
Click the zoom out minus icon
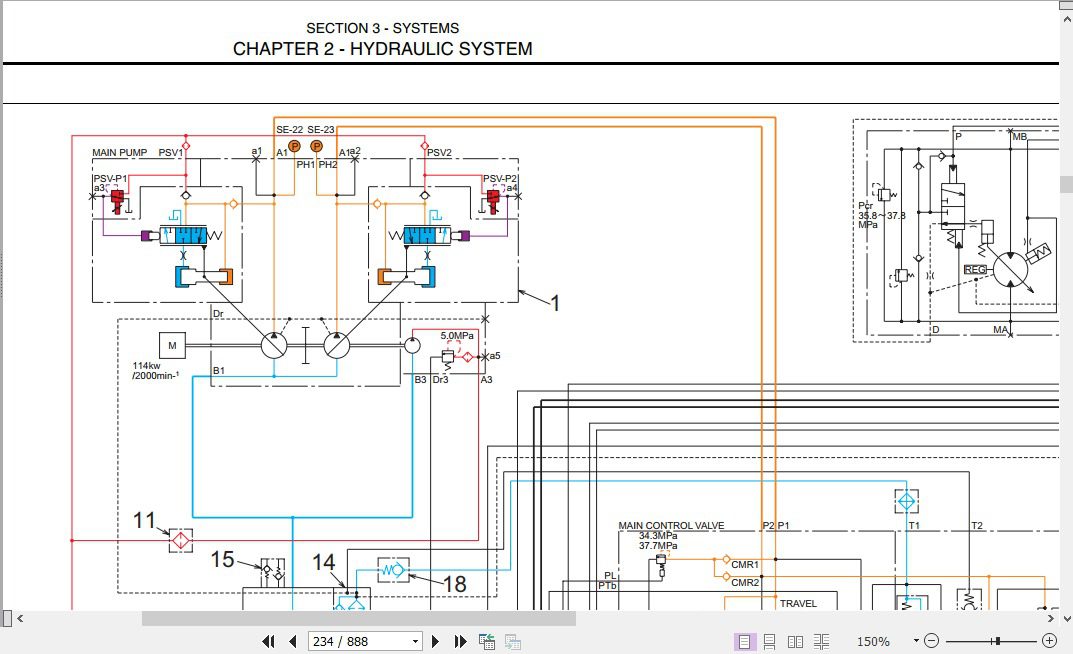(x=931, y=641)
